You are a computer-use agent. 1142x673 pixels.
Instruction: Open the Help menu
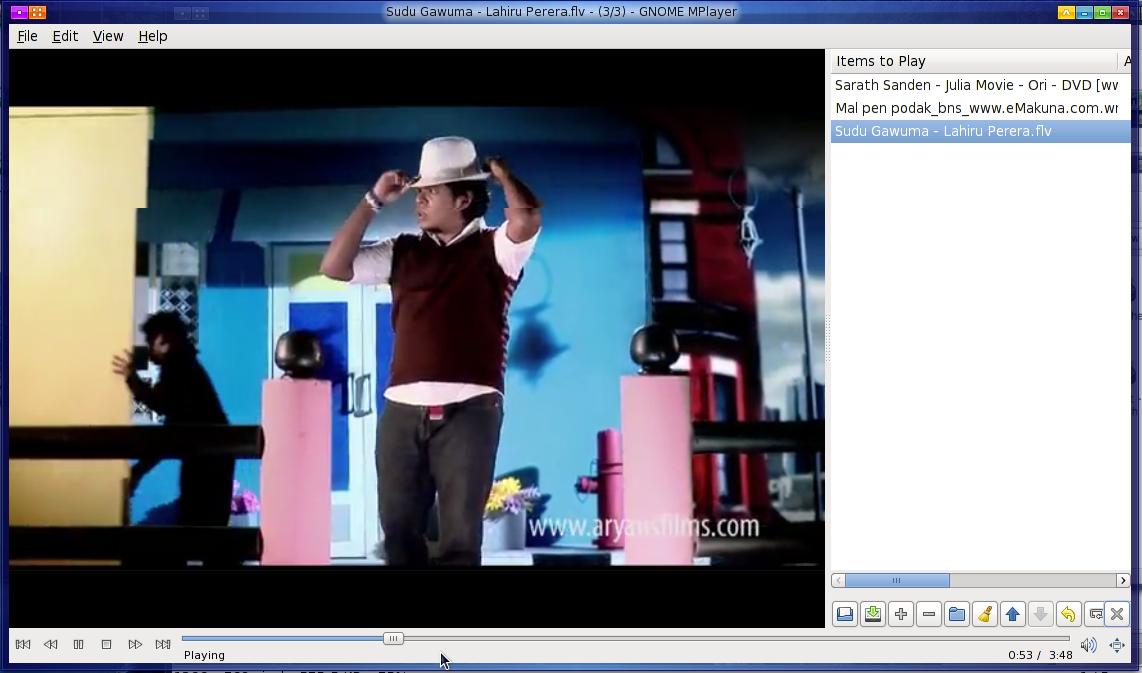(153, 36)
